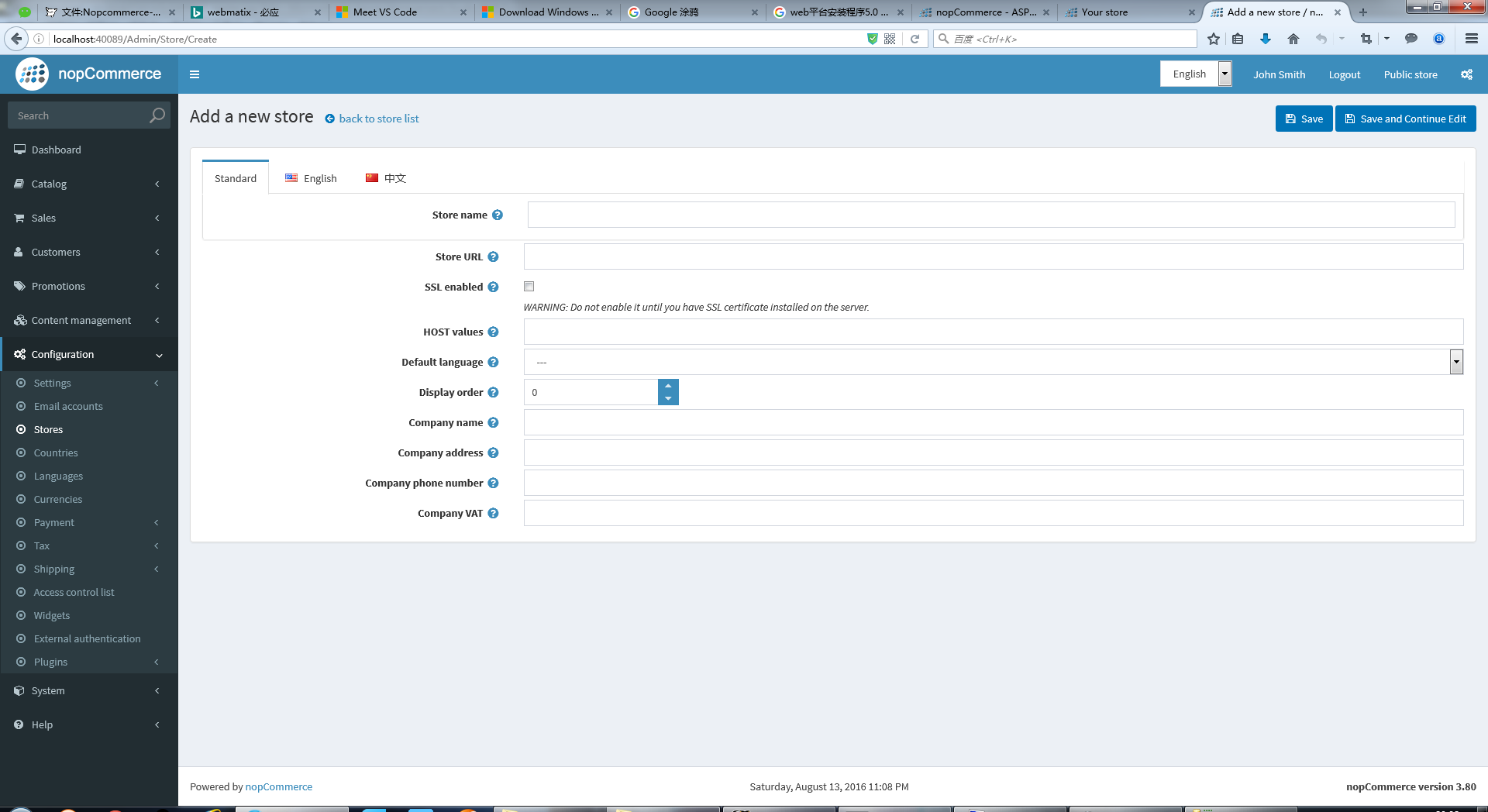This screenshot has height=812, width=1488.
Task: Click the gear settings icon in header
Action: (x=1466, y=74)
